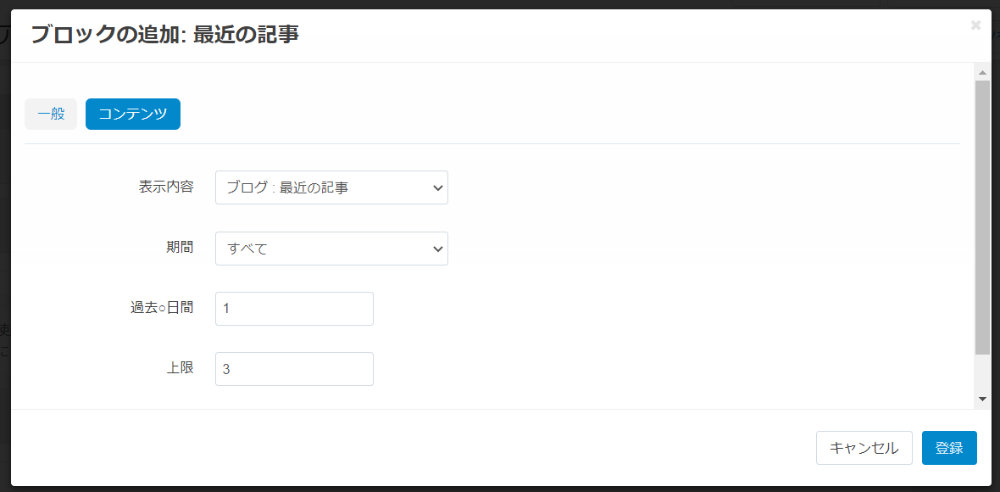Screen dimensions: 1000x492
Task: Open the 表示内容 dropdown
Action: coord(332,188)
